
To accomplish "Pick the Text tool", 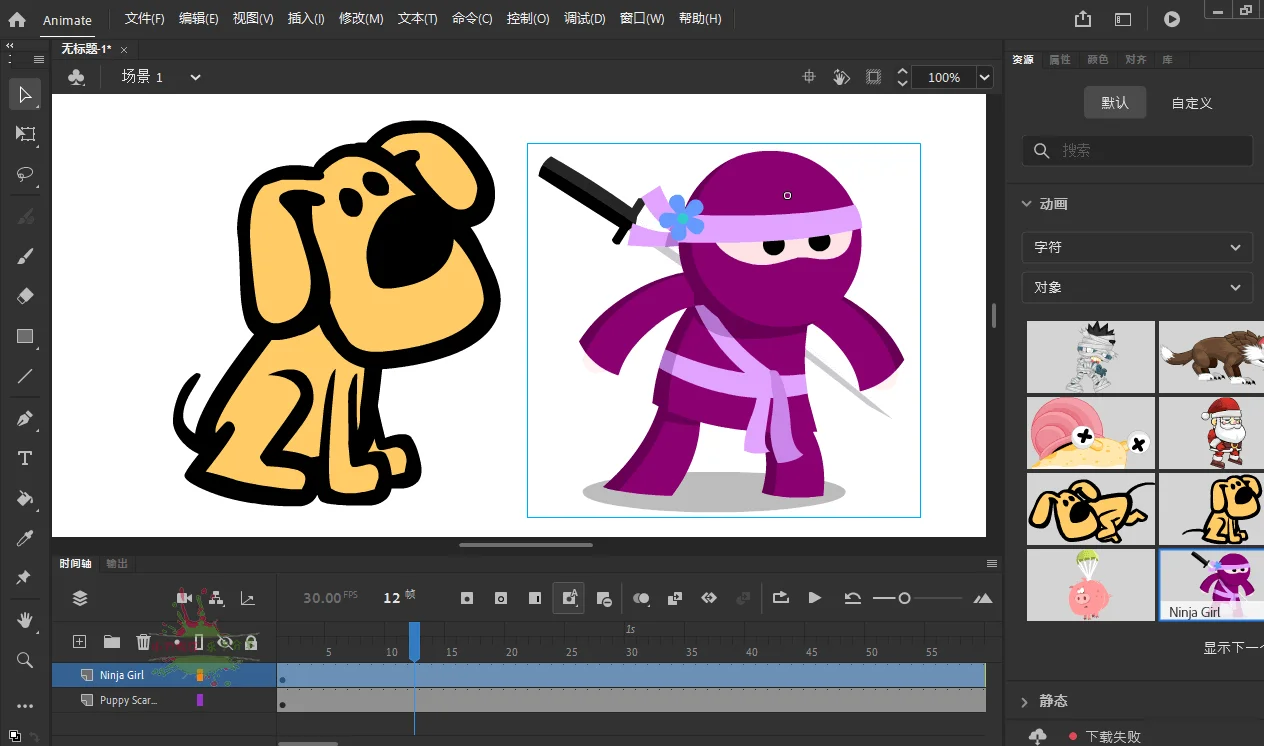I will coord(25,458).
